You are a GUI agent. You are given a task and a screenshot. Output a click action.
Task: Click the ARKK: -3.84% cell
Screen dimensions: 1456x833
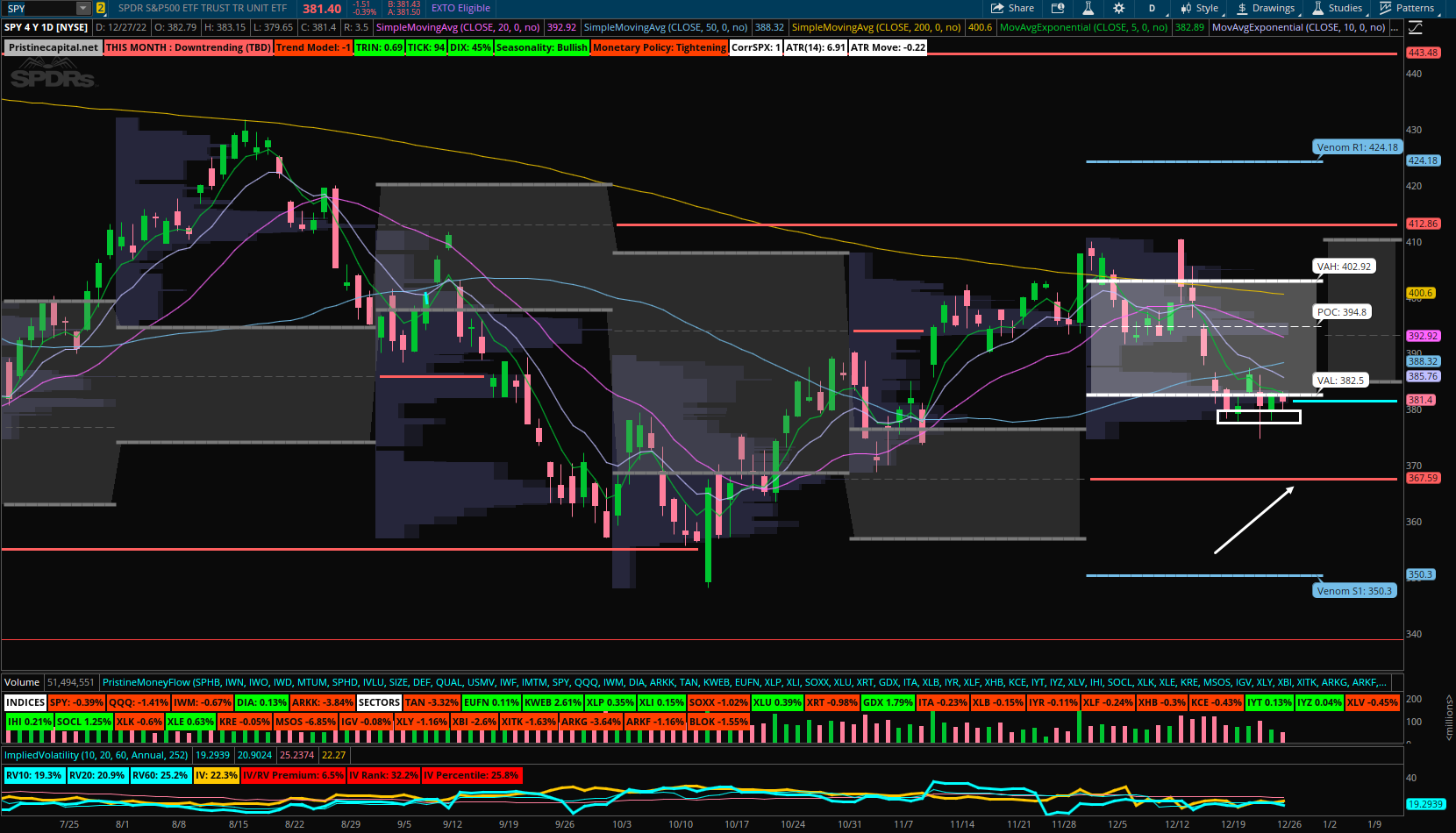[x=323, y=702]
